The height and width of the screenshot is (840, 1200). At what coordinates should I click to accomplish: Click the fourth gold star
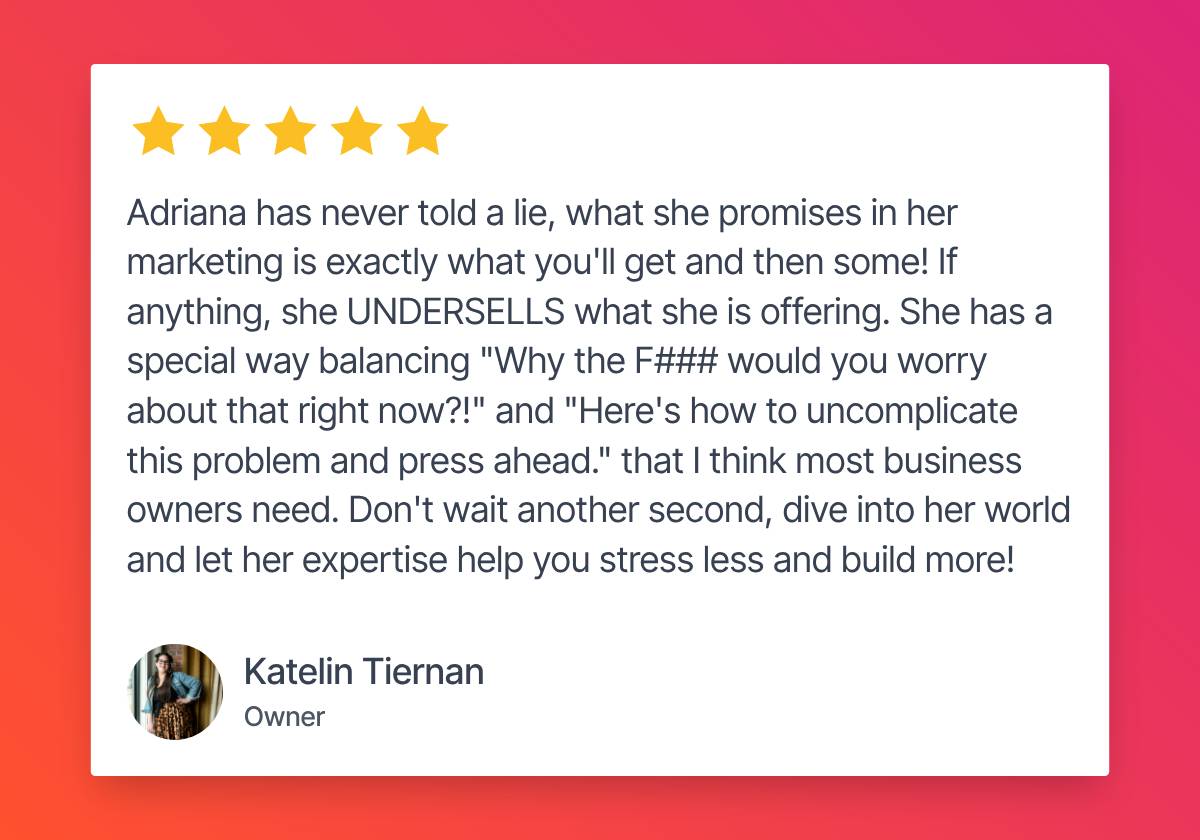coord(356,131)
